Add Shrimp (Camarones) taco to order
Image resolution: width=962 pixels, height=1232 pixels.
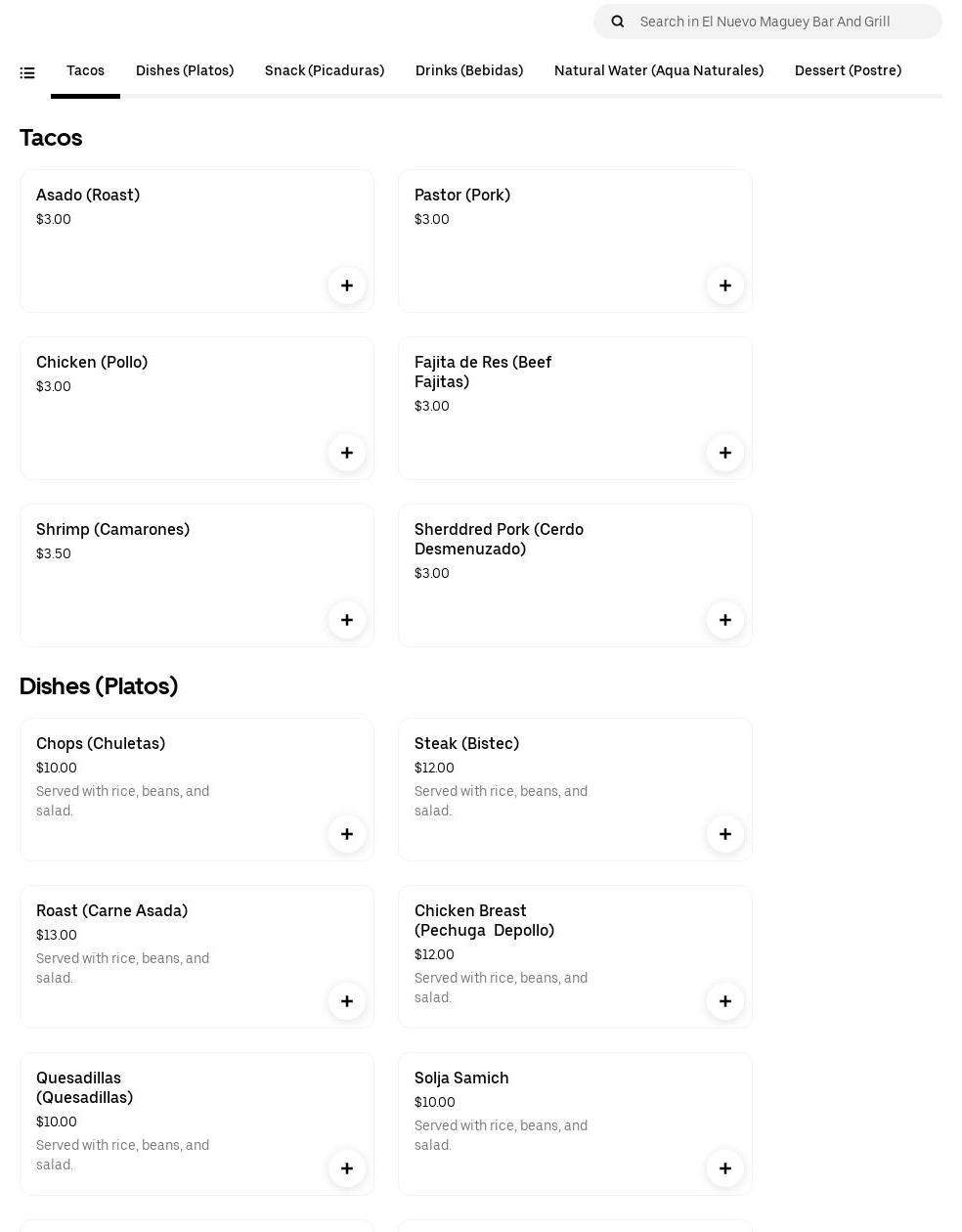point(347,620)
